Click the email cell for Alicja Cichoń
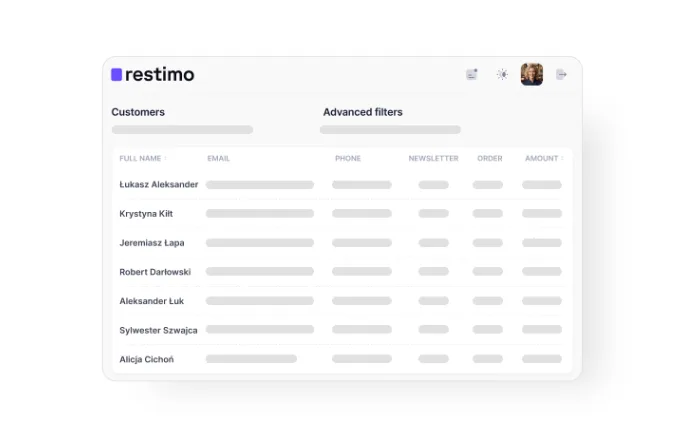684x422 pixels. (251, 359)
